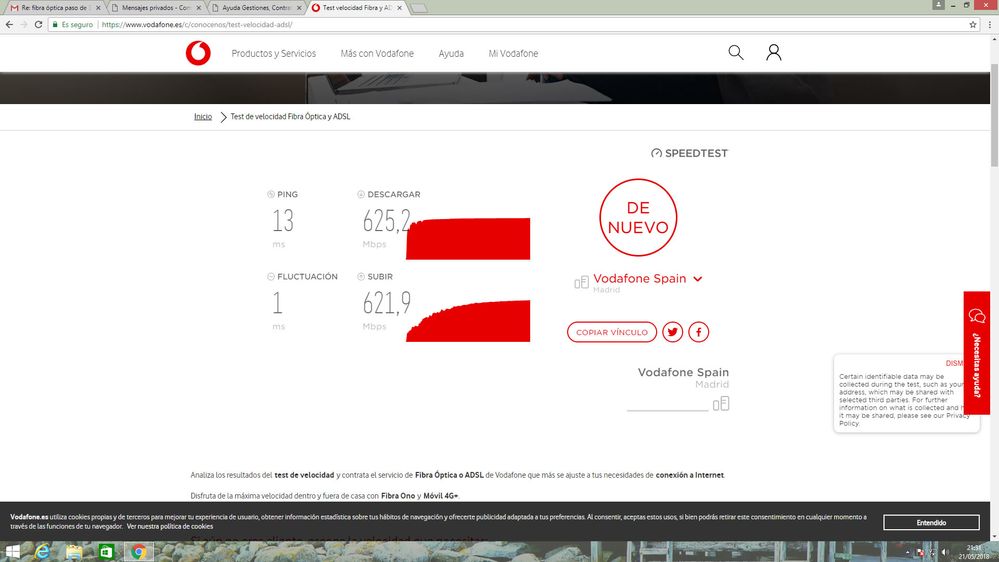The width and height of the screenshot is (999, 562).
Task: Click the Vodafone logo in header
Action: point(198,54)
